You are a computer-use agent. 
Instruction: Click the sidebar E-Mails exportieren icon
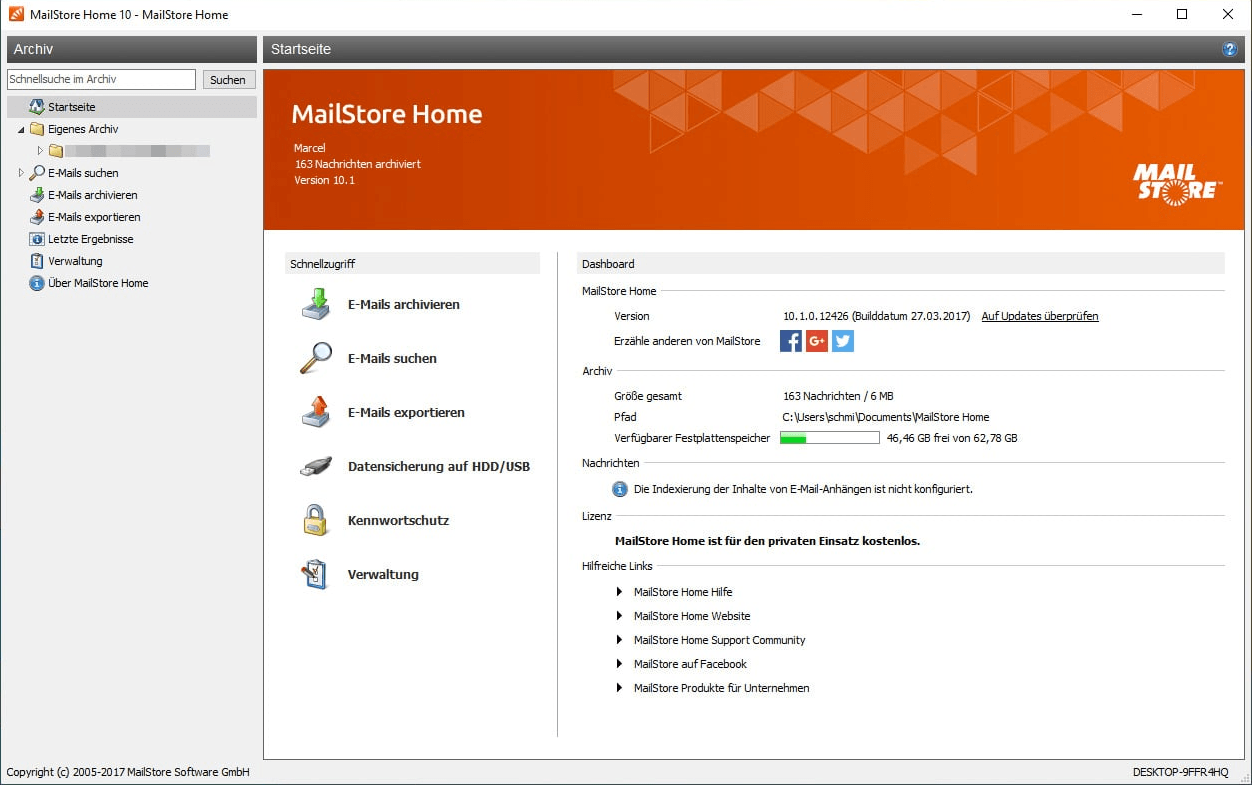tap(37, 217)
